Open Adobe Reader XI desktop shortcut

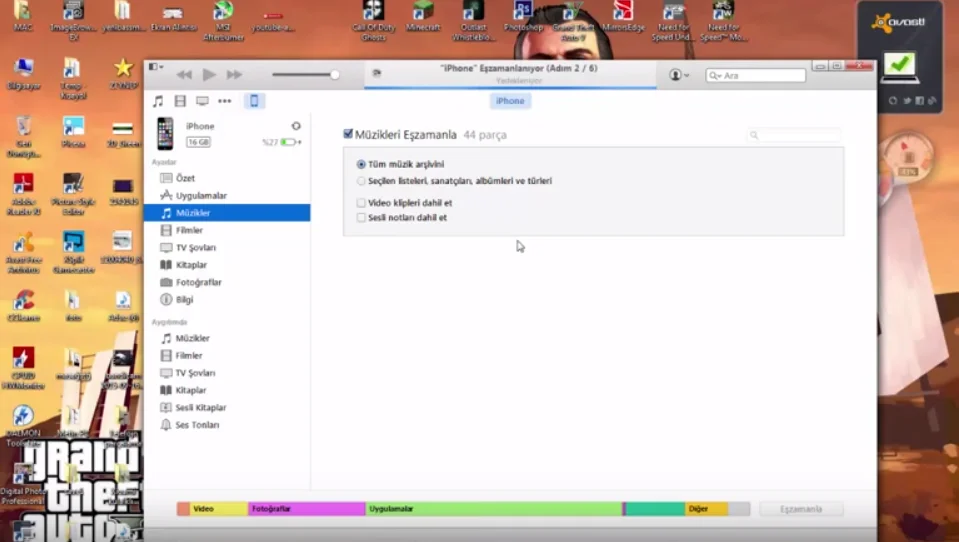point(23,194)
